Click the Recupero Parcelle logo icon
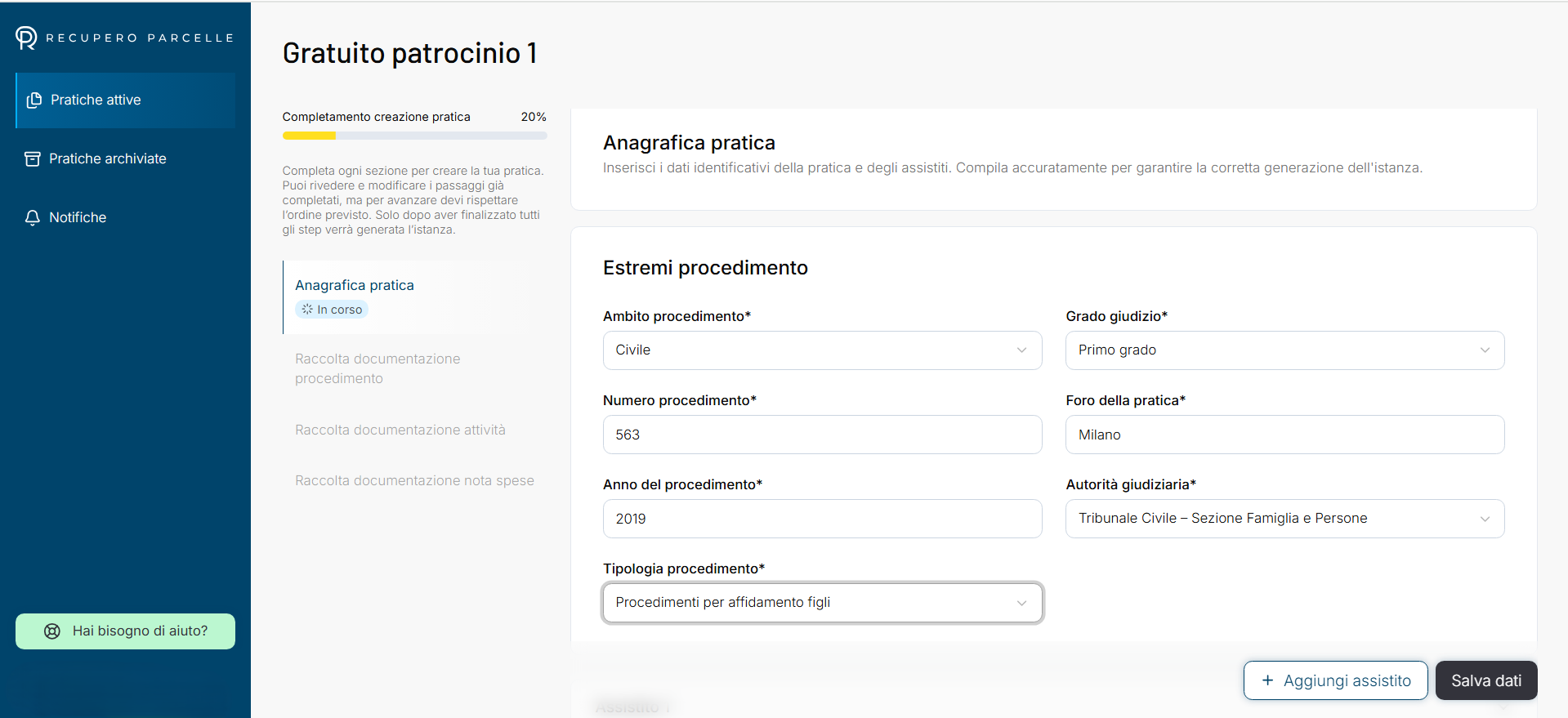Viewport: 1568px width, 718px height. (x=26, y=38)
